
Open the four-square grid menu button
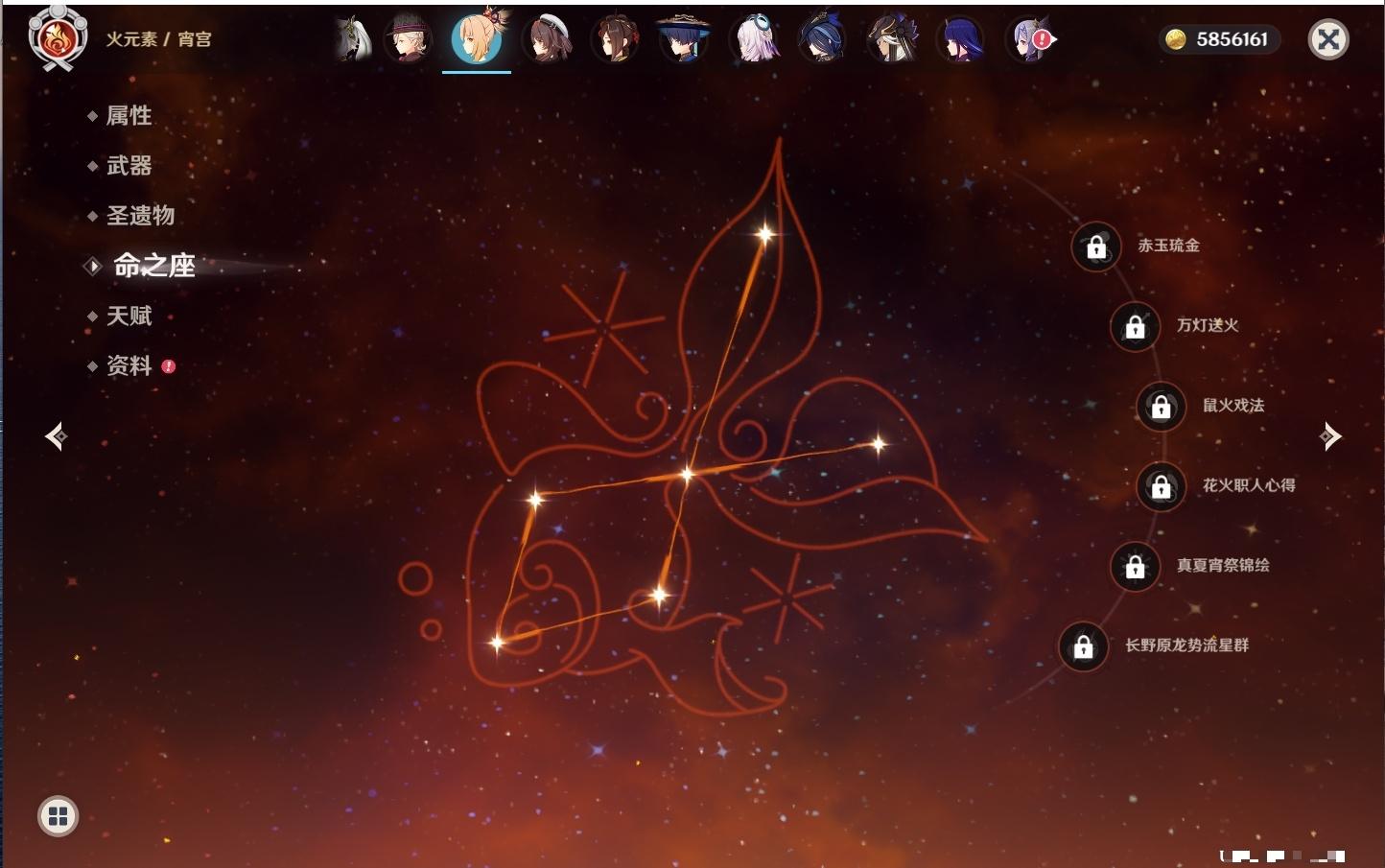[58, 816]
